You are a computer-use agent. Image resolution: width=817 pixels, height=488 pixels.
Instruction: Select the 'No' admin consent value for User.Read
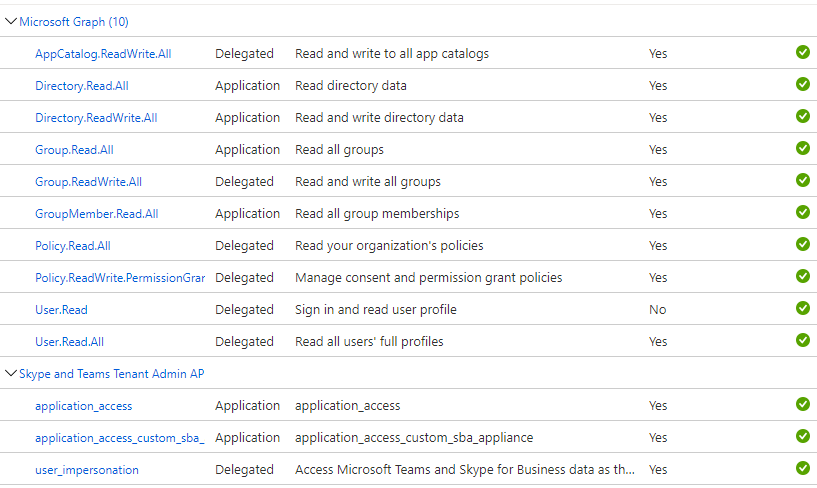point(658,310)
